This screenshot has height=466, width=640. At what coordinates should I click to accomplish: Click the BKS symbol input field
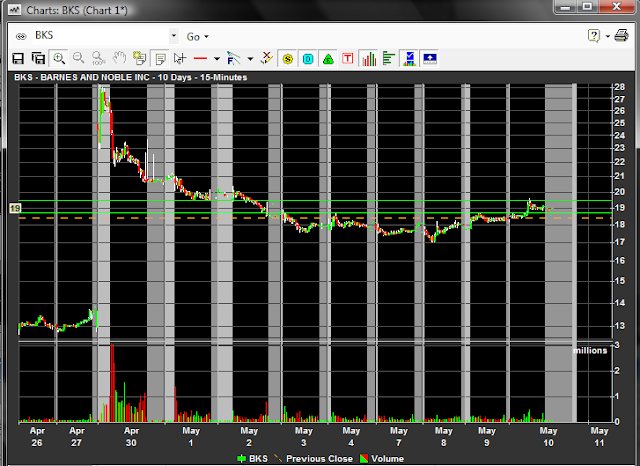(x=100, y=36)
